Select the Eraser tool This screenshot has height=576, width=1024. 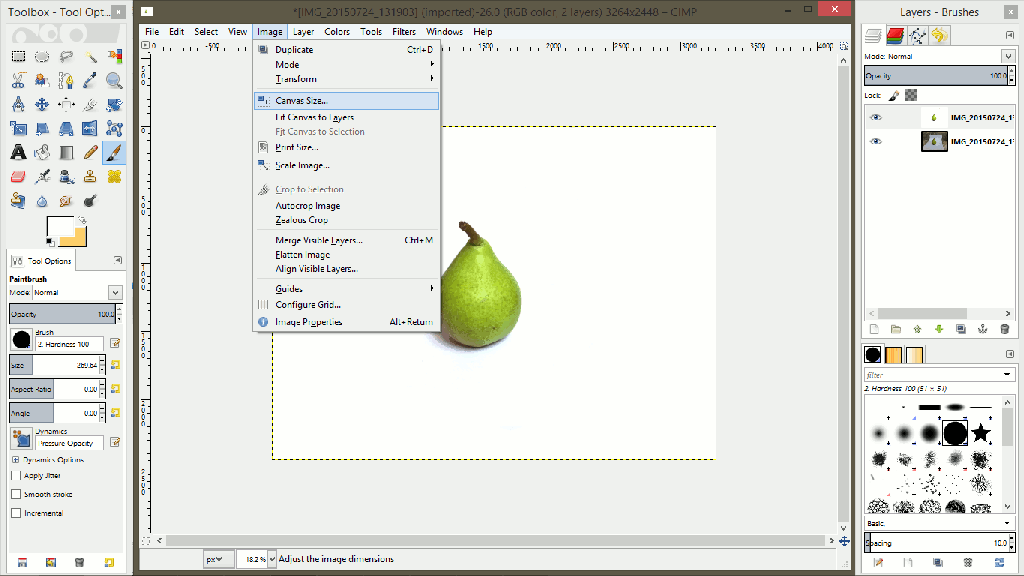tap(18, 177)
